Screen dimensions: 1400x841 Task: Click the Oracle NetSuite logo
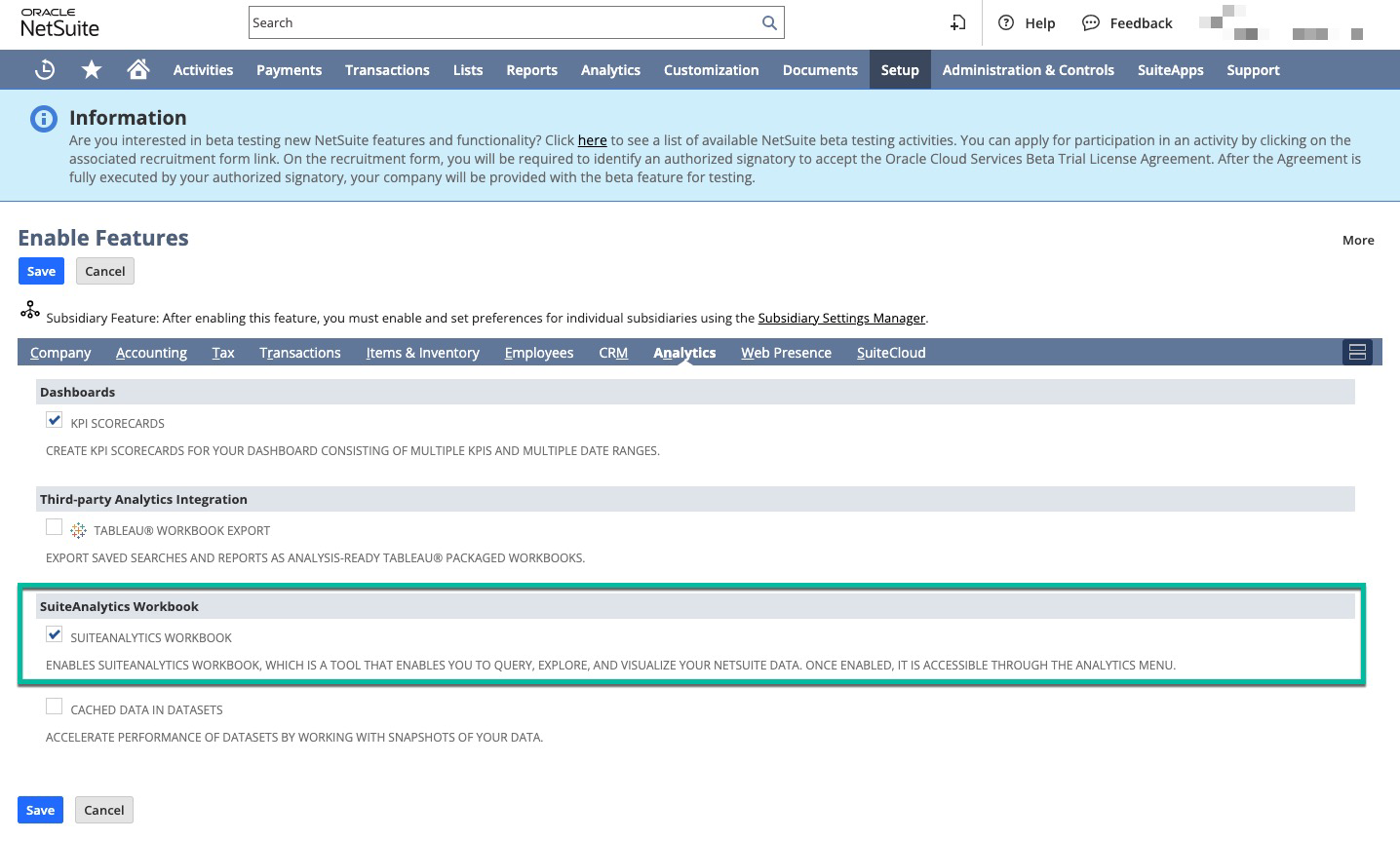(59, 22)
